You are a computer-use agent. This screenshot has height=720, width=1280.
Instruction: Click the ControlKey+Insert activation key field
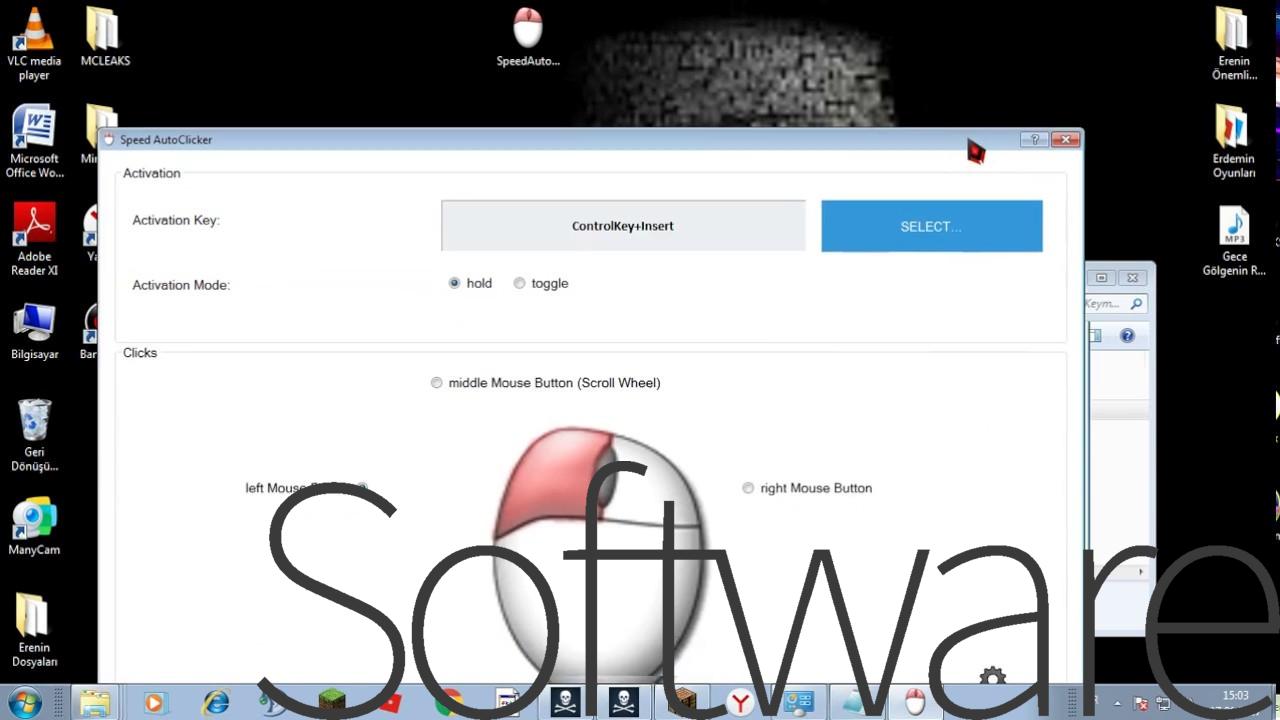pos(623,226)
